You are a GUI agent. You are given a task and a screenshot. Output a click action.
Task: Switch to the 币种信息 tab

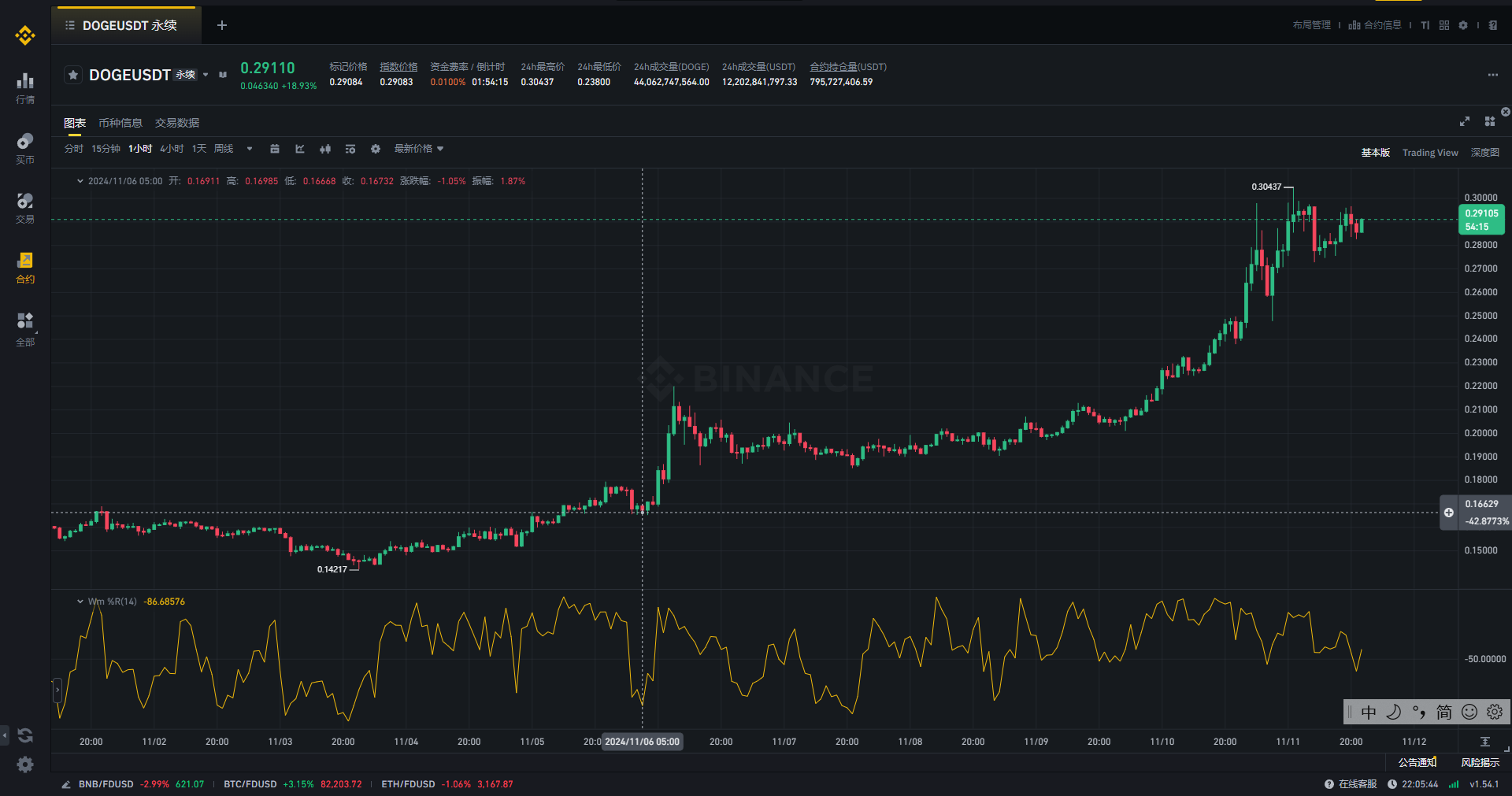(x=120, y=123)
